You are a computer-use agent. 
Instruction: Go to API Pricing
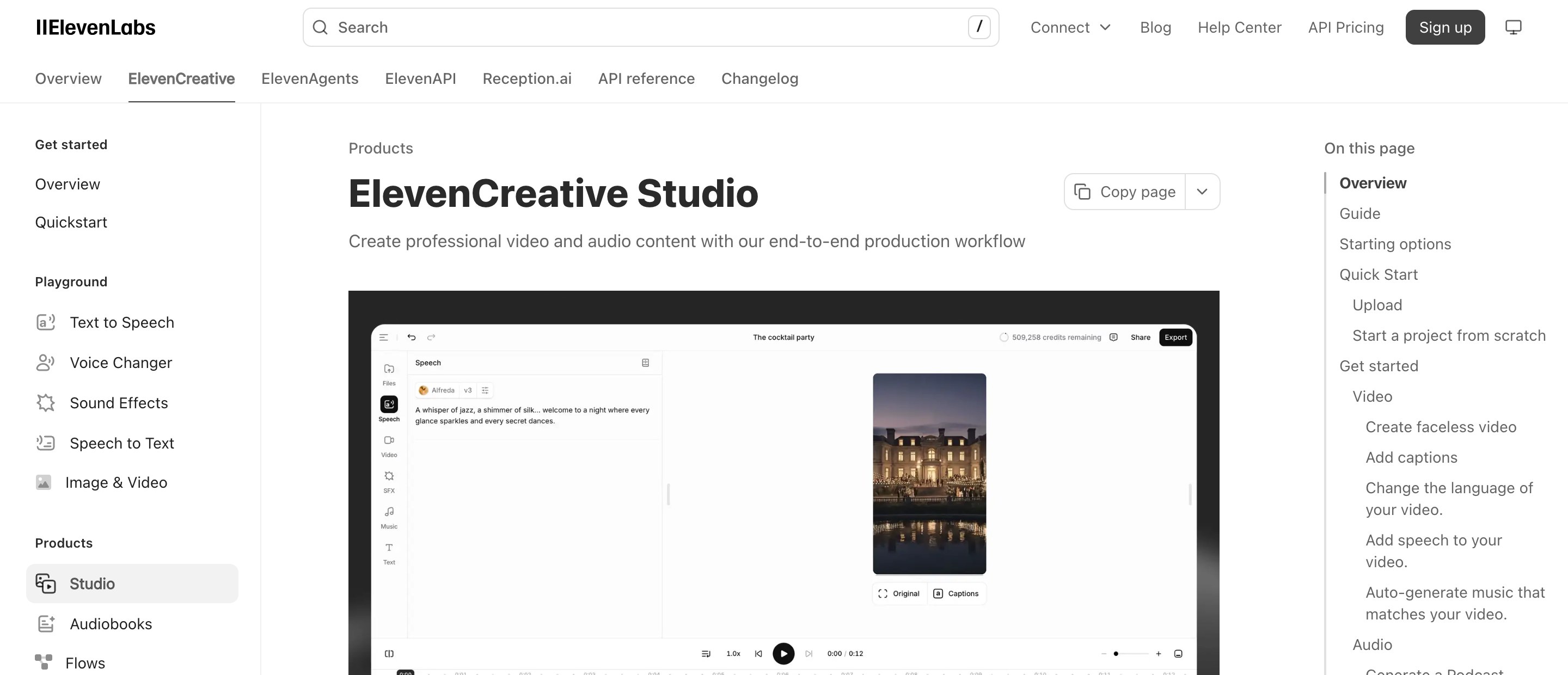point(1346,27)
